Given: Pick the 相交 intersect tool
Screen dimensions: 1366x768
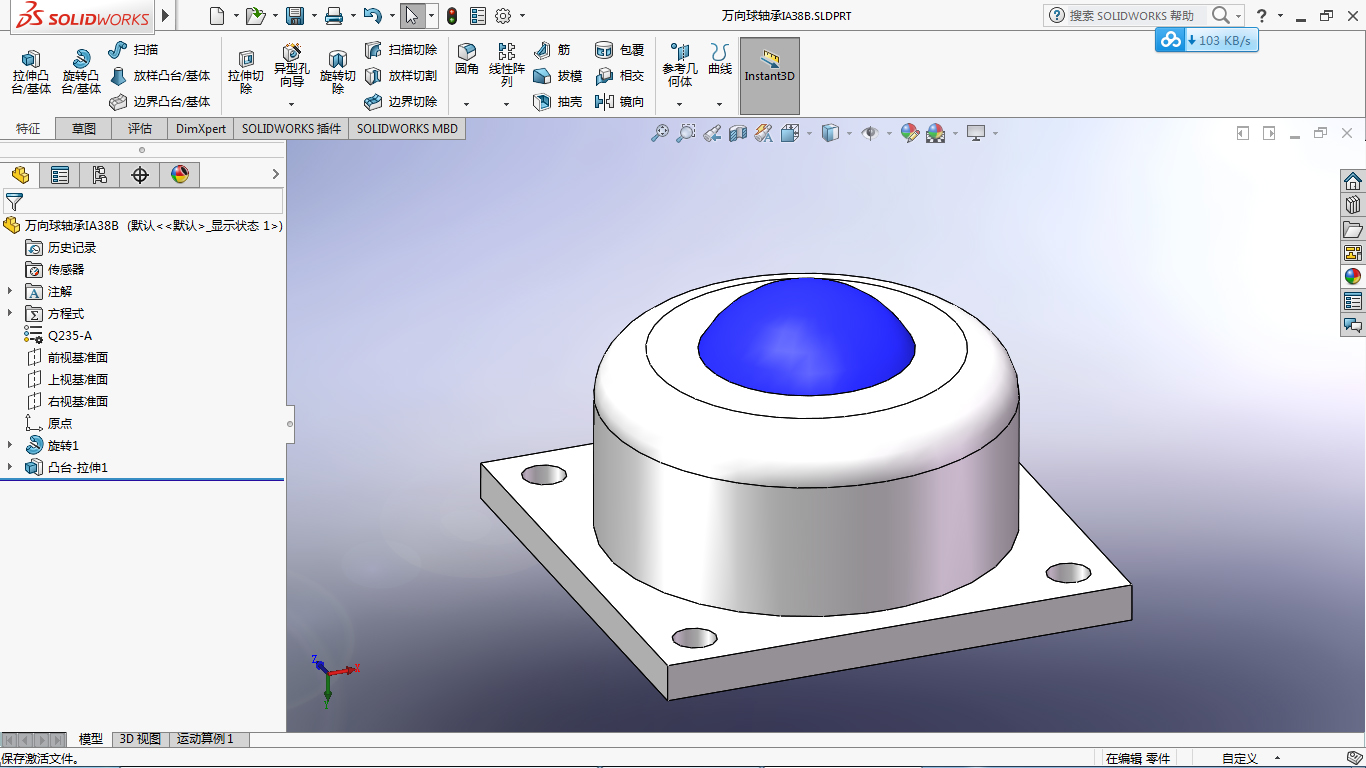Looking at the screenshot, I should pos(620,75).
